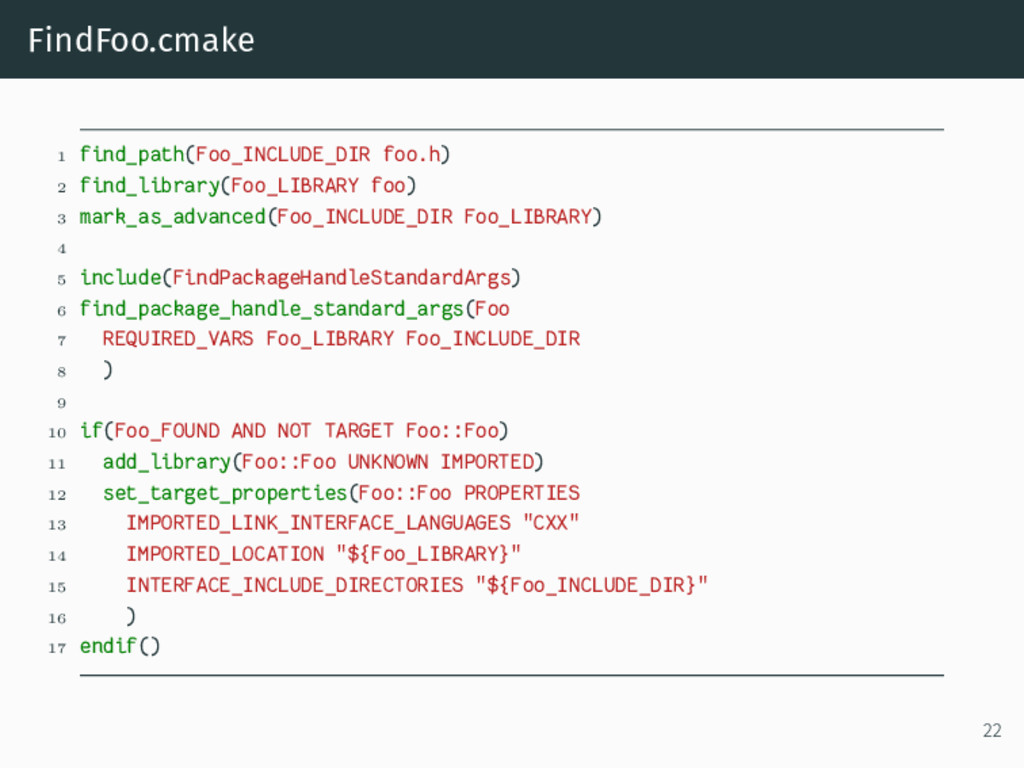
Task: Select REQUIRED_VARS keyword on line 7
Action: point(178,339)
